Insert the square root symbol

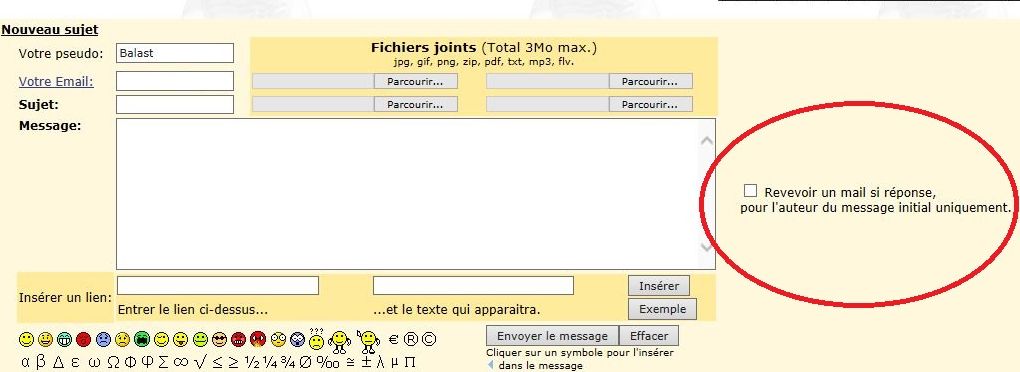(x=200, y=362)
